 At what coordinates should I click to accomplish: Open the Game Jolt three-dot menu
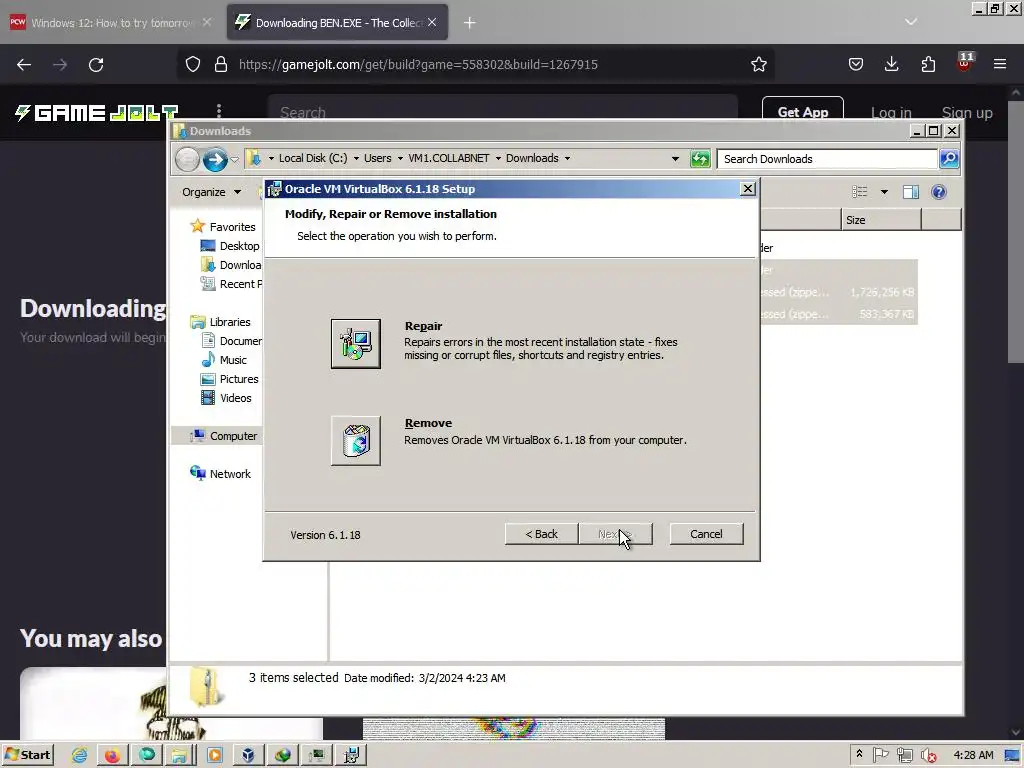(x=219, y=112)
